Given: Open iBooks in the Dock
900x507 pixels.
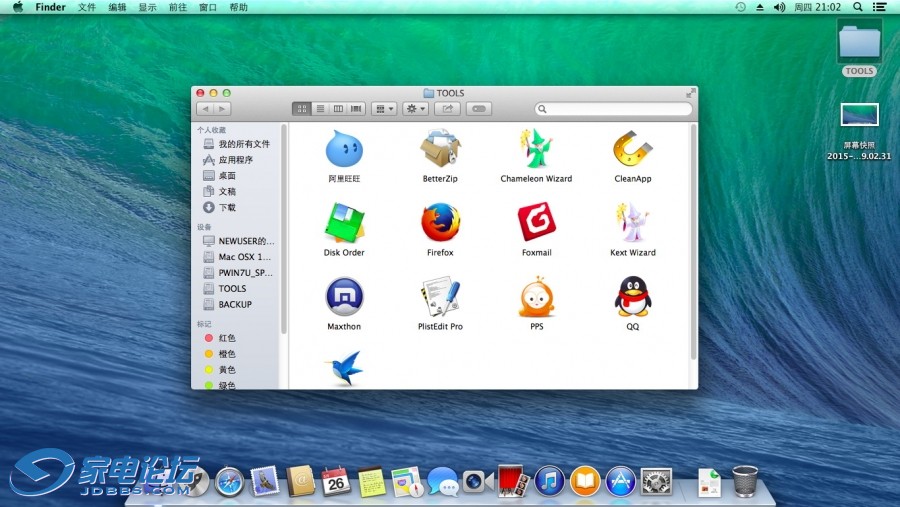Looking at the screenshot, I should [x=585, y=481].
